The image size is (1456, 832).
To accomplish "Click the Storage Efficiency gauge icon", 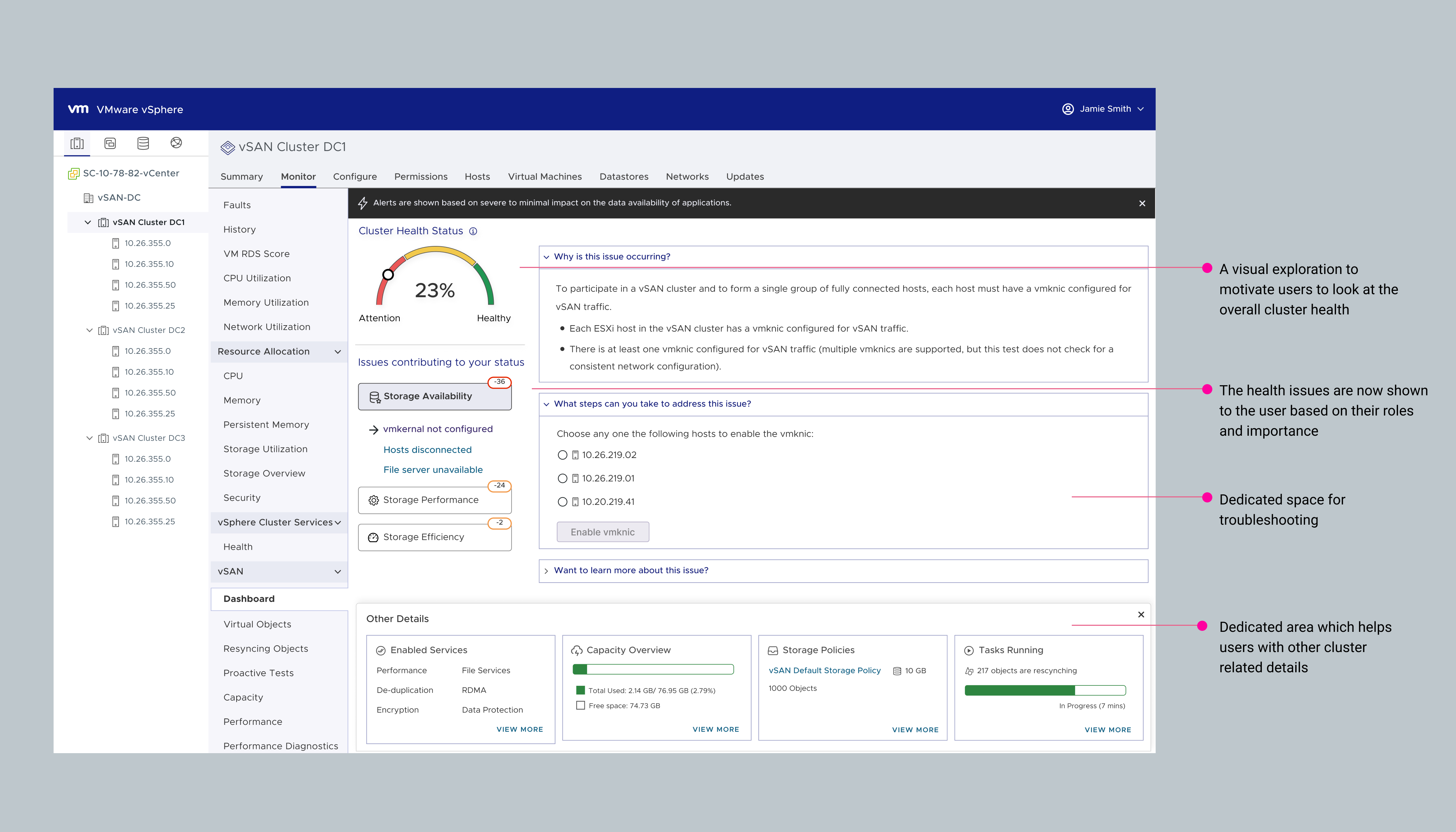I will pyautogui.click(x=373, y=538).
